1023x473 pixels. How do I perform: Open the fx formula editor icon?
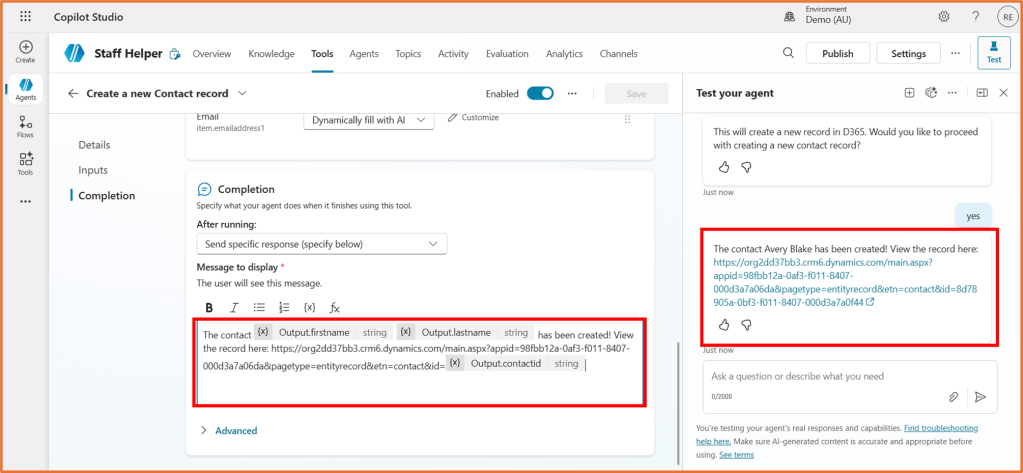(x=335, y=307)
